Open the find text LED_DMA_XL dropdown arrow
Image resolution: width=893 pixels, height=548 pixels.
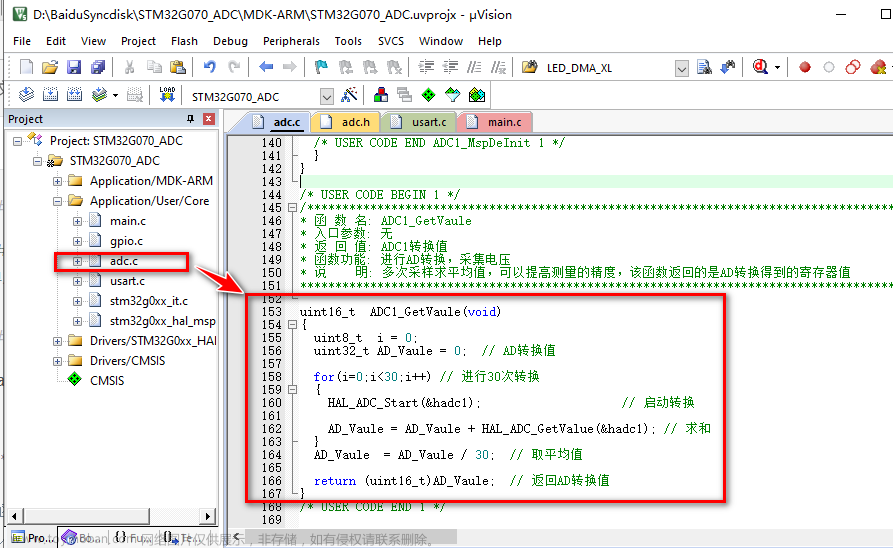[x=681, y=68]
